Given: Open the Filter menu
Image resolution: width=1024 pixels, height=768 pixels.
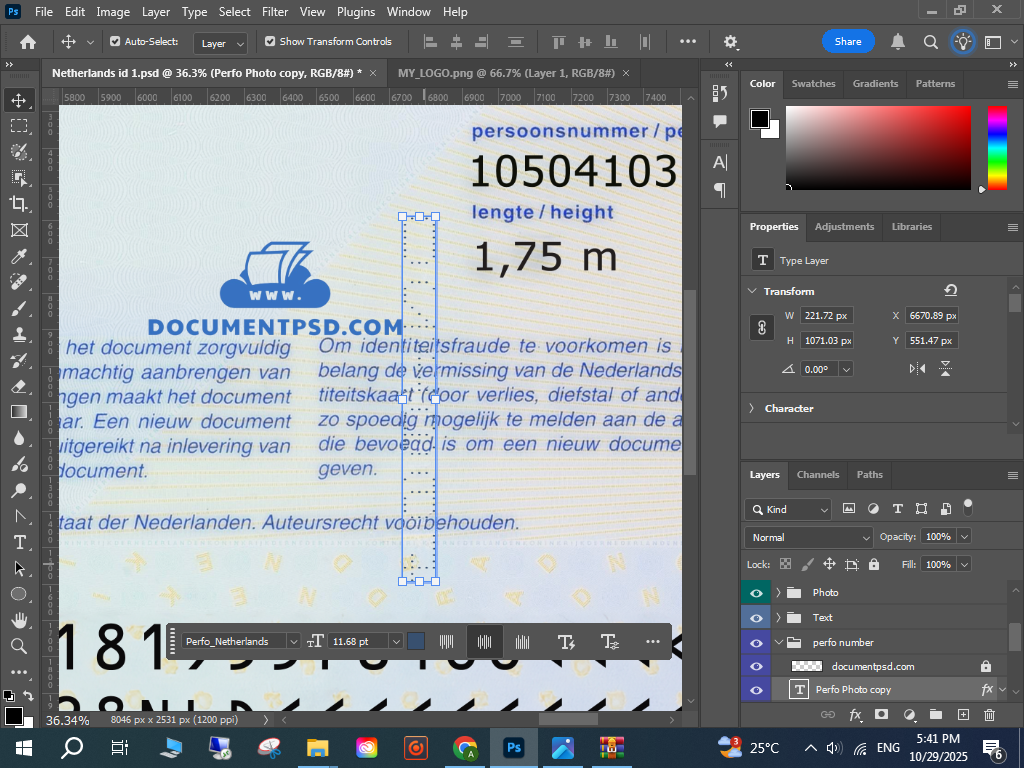Looking at the screenshot, I should coord(274,12).
